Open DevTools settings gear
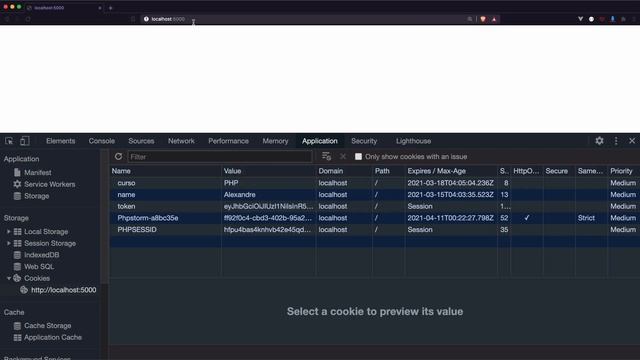The image size is (640, 360). [599, 141]
